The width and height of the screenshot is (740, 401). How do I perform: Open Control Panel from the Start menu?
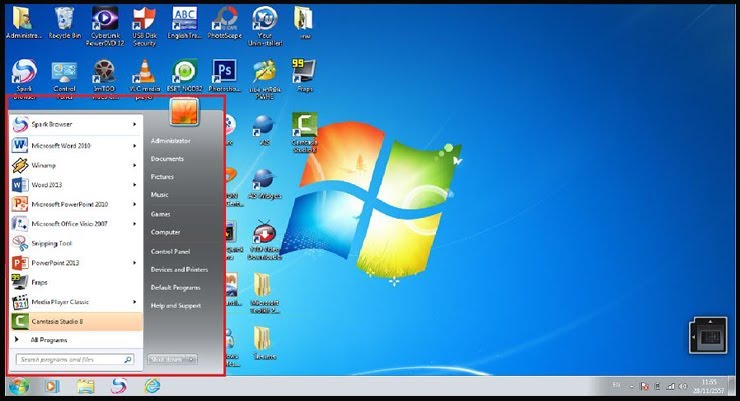[x=170, y=251]
